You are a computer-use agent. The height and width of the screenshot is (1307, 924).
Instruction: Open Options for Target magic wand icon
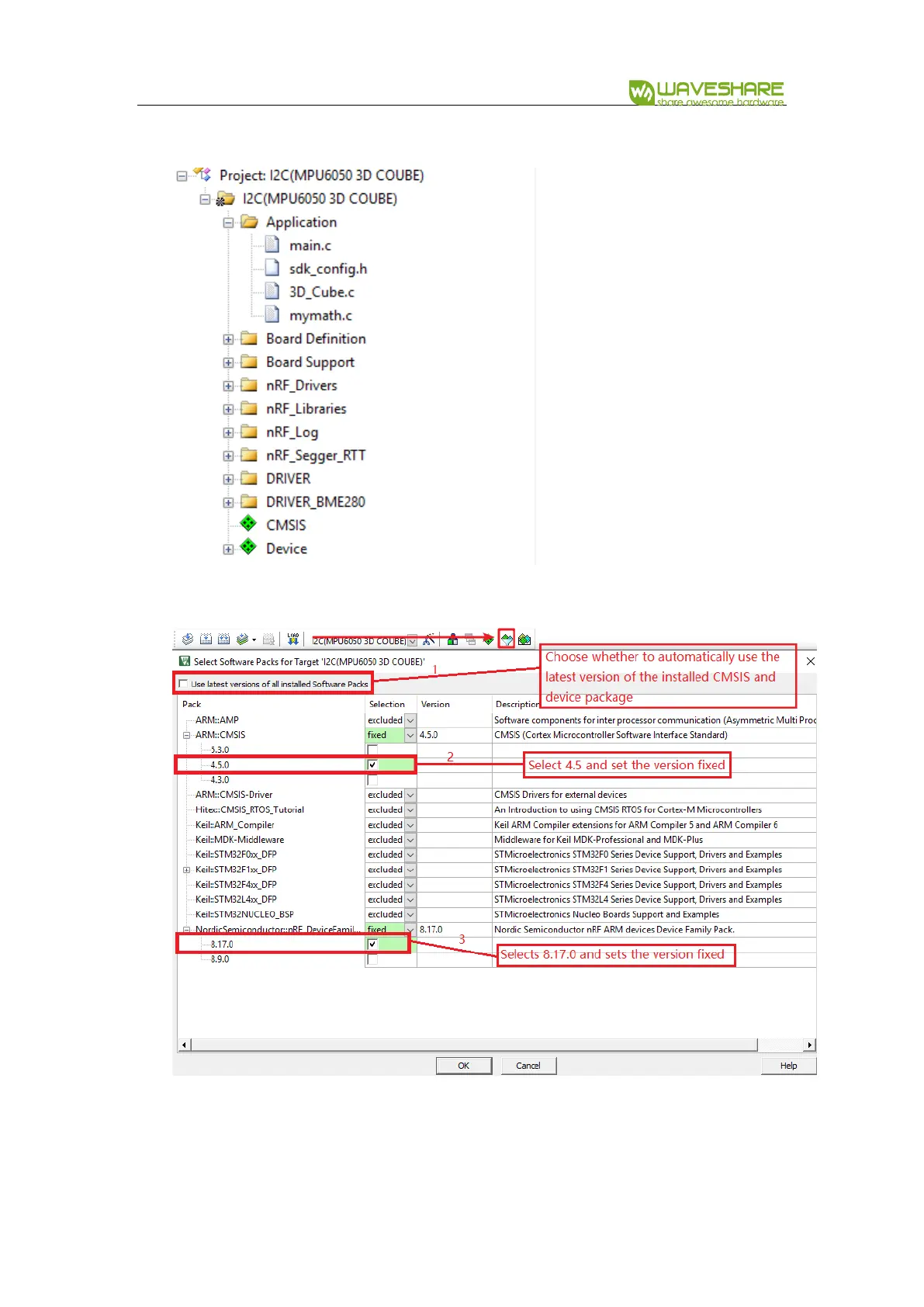[428, 640]
